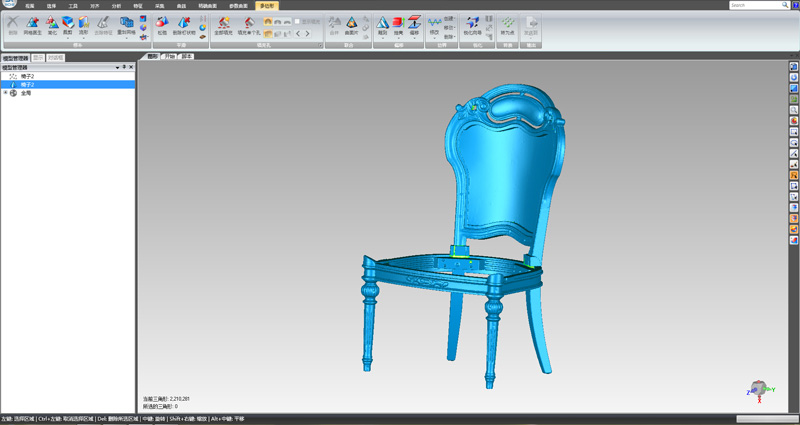This screenshot has width=800, height=425.
Task: Toggle the checkbox in the fill holes group
Action: [x=297, y=21]
